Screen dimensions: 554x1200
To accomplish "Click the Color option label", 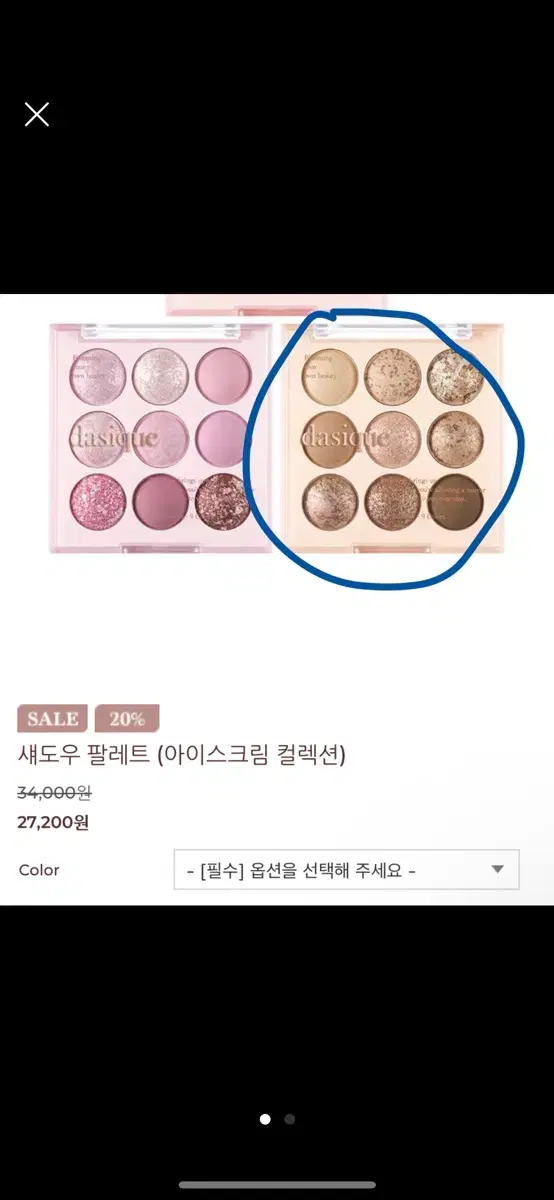I will [x=39, y=870].
